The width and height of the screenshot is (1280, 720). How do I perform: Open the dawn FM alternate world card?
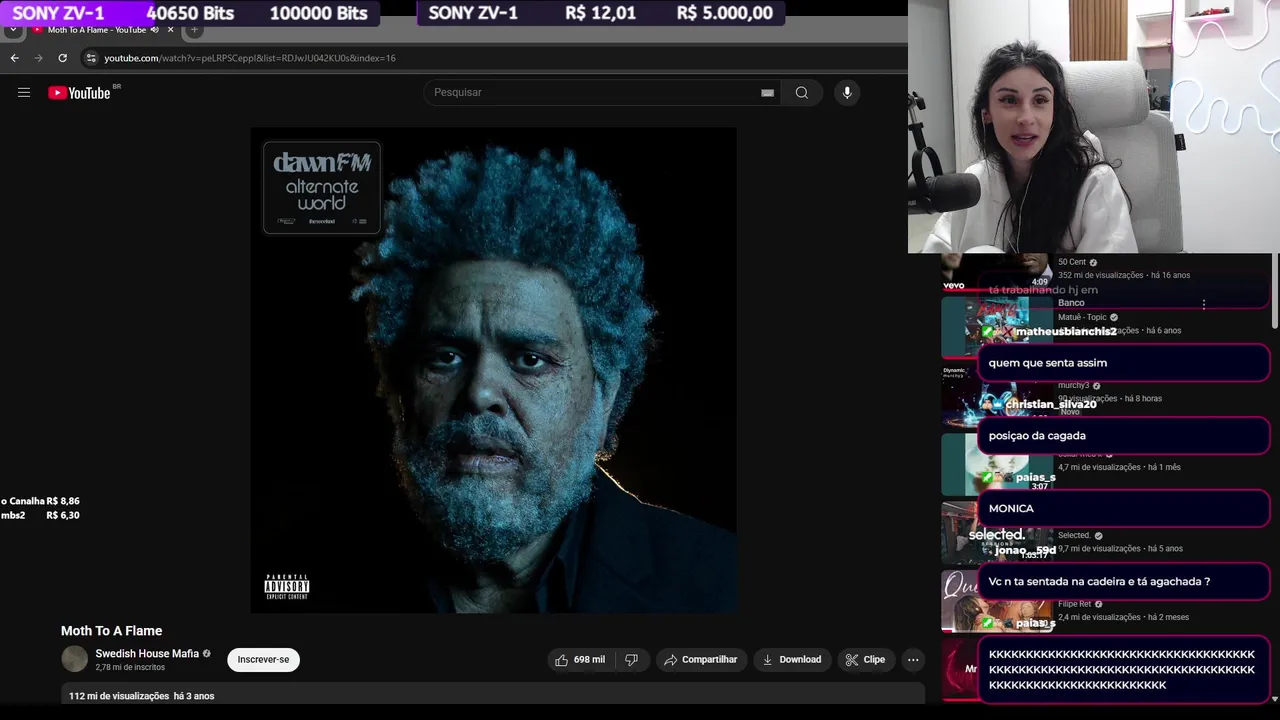[322, 187]
